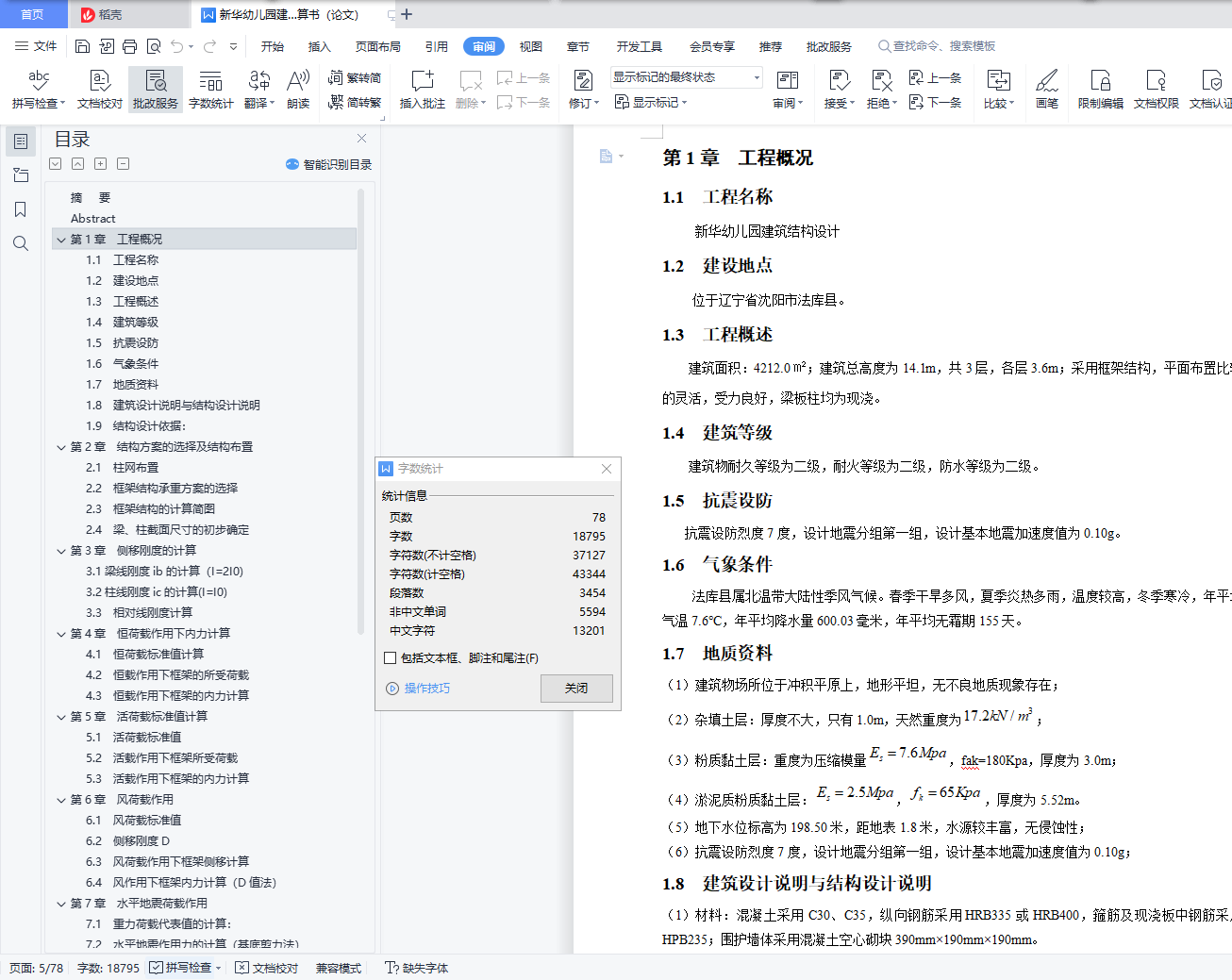Screen dimensions: 1232x980
Task: Click the 文档校对 status bar item
Action: pyautogui.click(x=267, y=968)
